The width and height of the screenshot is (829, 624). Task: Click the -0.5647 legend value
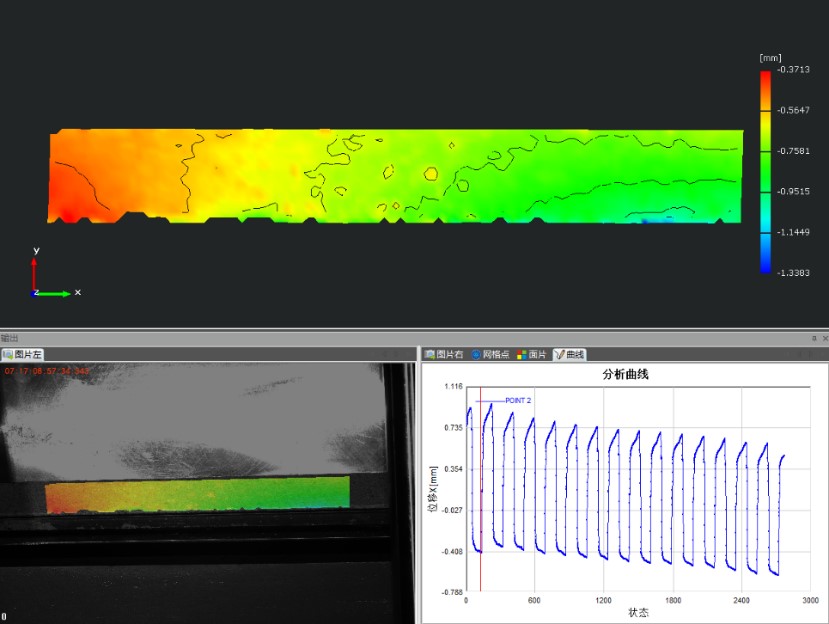(793, 110)
